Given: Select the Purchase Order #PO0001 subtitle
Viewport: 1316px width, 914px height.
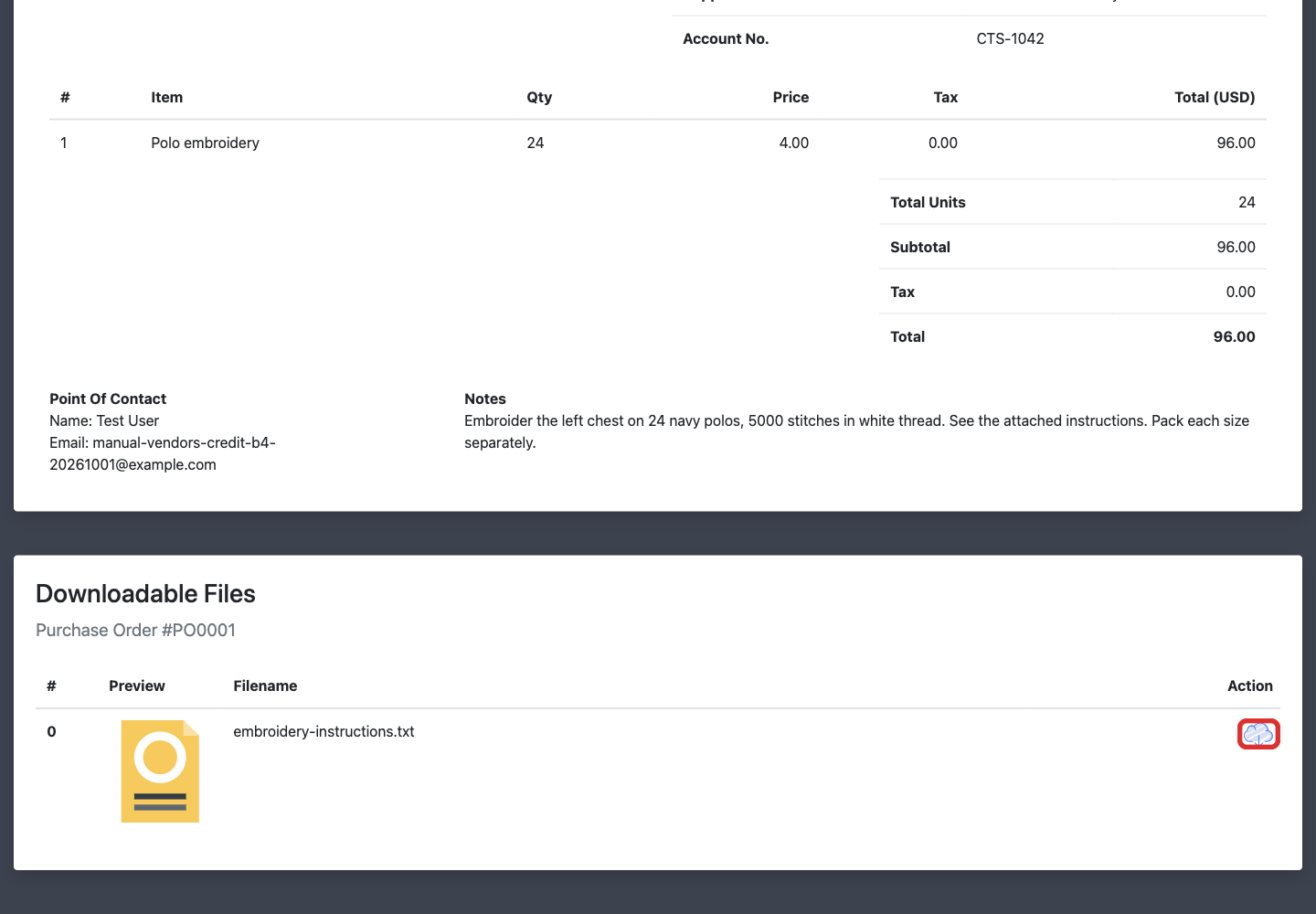Looking at the screenshot, I should 135,630.
